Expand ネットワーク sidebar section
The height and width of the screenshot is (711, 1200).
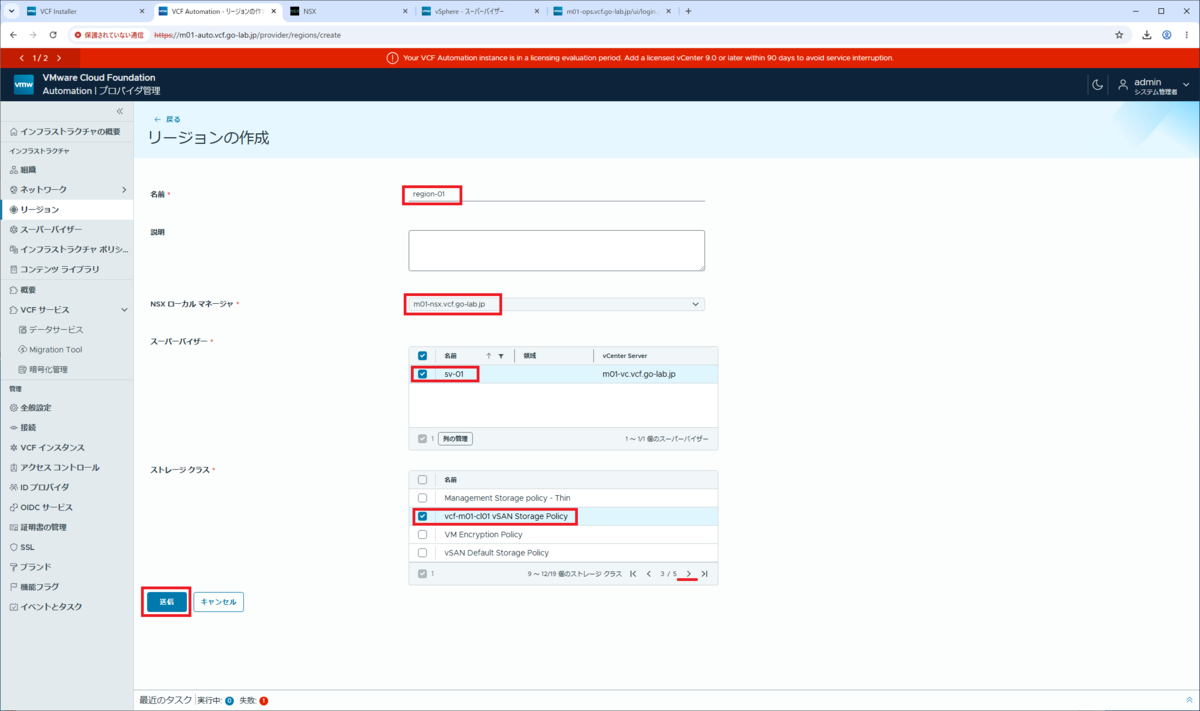point(124,190)
